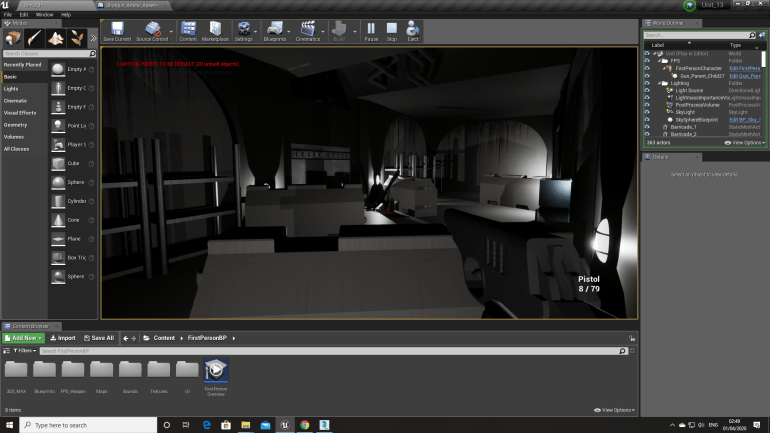Screen dimensions: 770x433
Task: Open the Settings toolbar icon
Action: pyautogui.click(x=243, y=31)
